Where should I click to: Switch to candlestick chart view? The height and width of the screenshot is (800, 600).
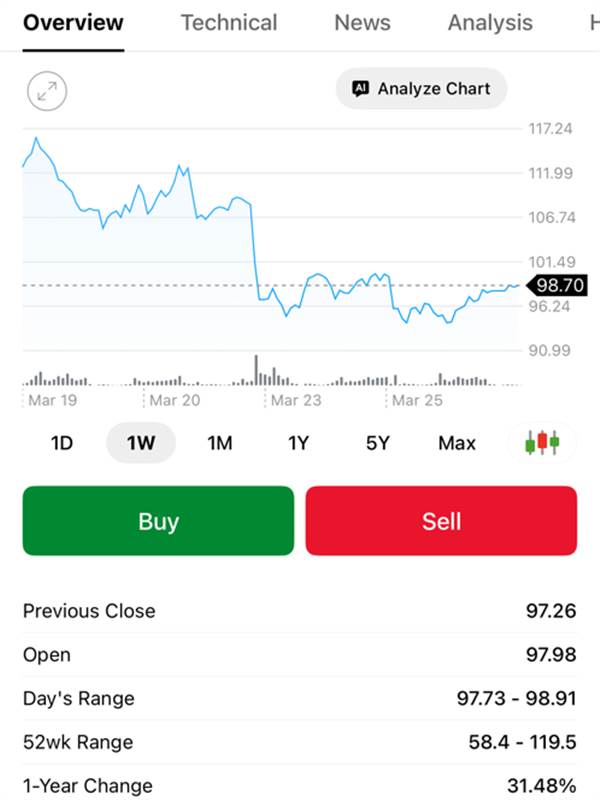542,442
